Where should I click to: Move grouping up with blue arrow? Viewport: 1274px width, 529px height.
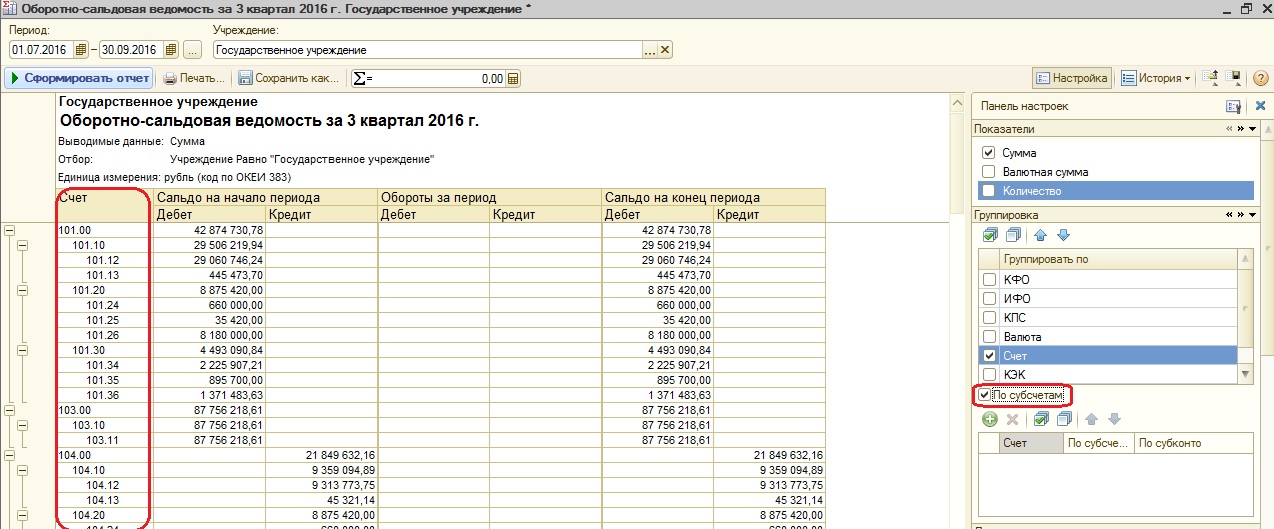point(1040,235)
